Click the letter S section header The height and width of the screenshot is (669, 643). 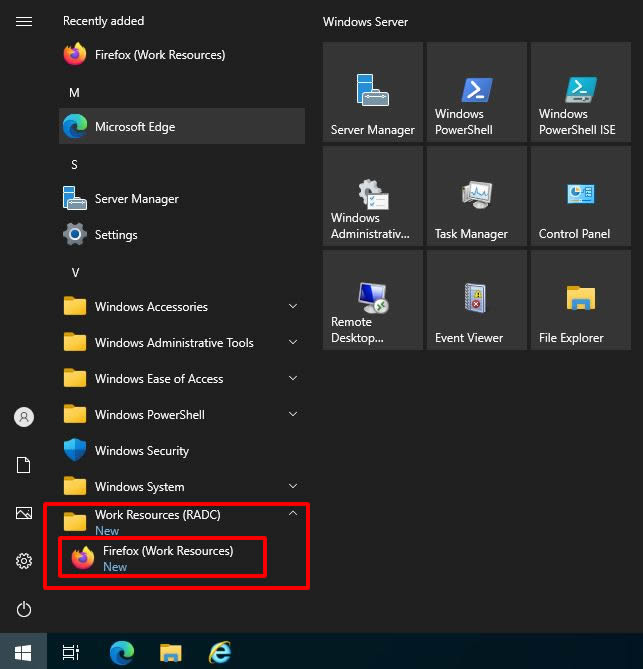(74, 165)
